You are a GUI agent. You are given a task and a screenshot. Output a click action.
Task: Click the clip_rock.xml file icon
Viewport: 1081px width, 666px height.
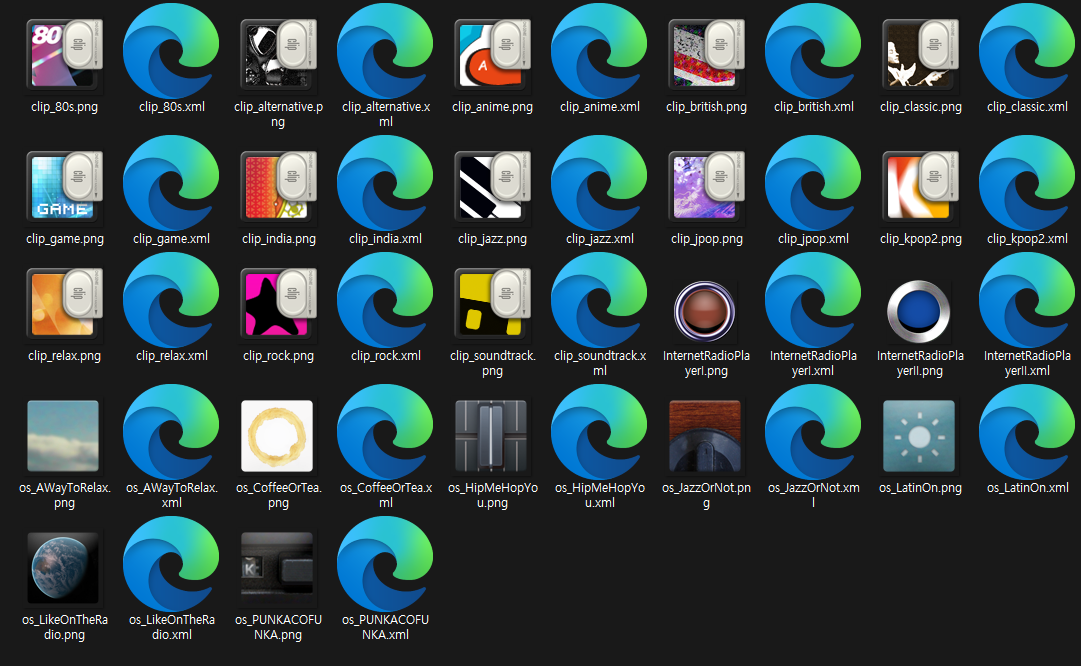point(385,300)
